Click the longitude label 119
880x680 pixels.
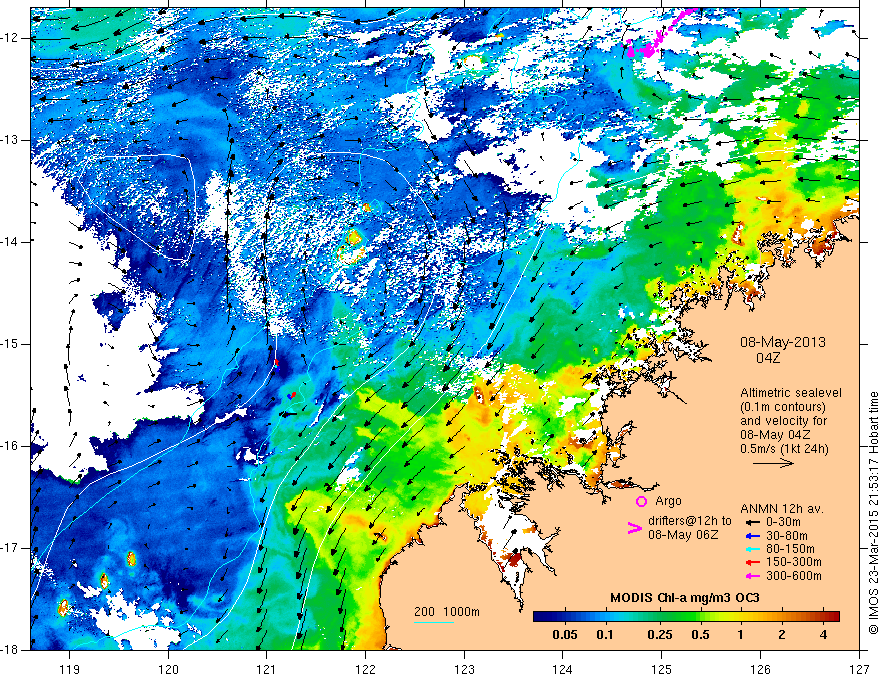pyautogui.click(x=69, y=669)
